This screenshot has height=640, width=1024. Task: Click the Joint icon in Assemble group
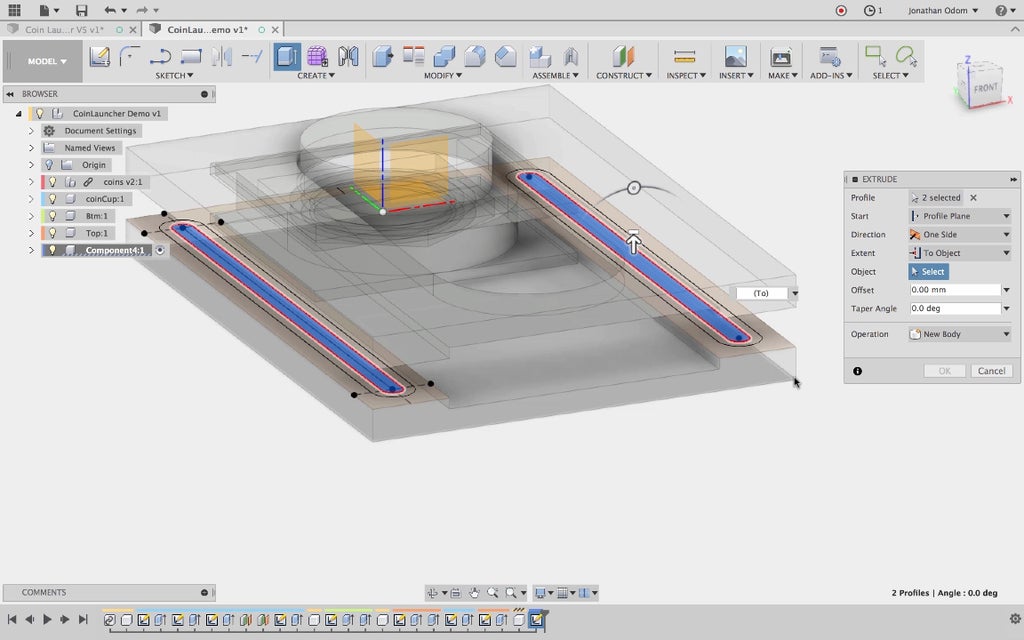tap(571, 57)
